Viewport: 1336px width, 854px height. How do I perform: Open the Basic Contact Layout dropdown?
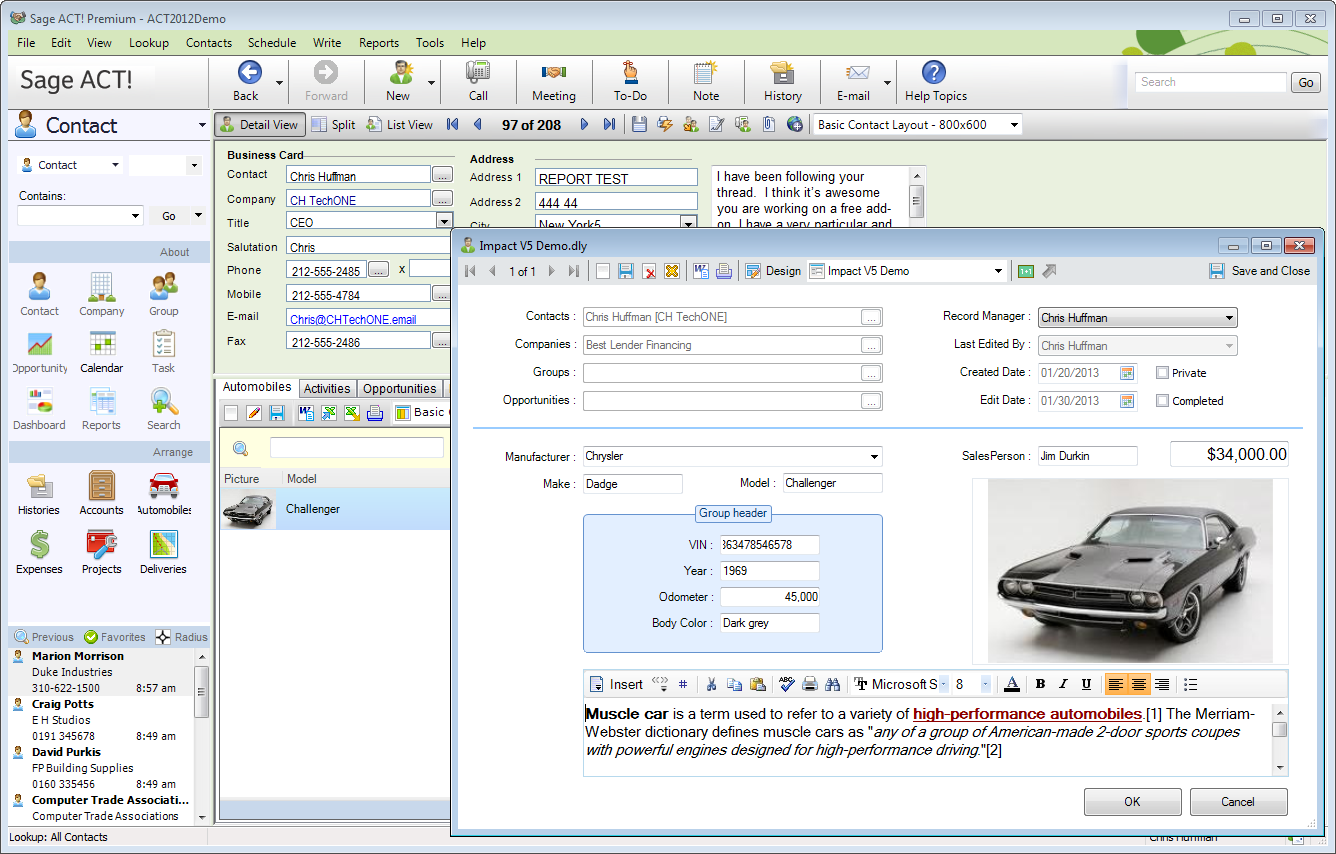[1014, 125]
